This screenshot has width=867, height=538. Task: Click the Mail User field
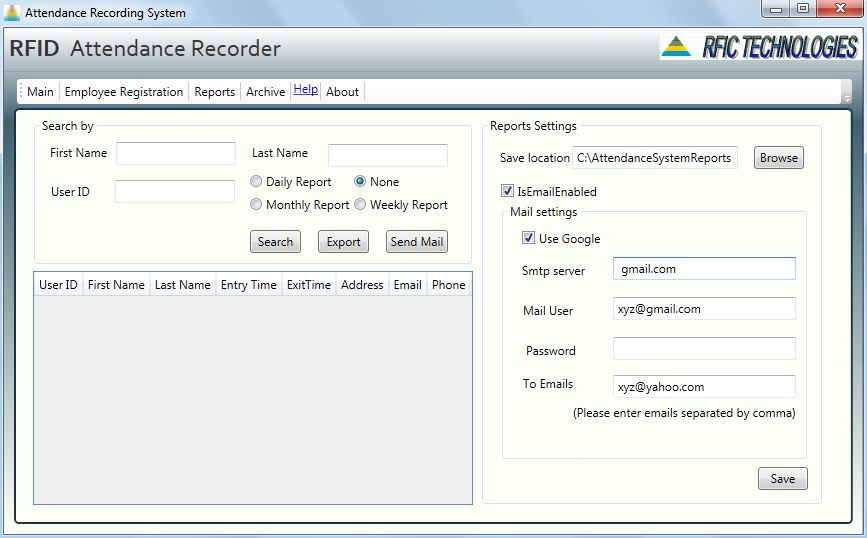point(704,309)
